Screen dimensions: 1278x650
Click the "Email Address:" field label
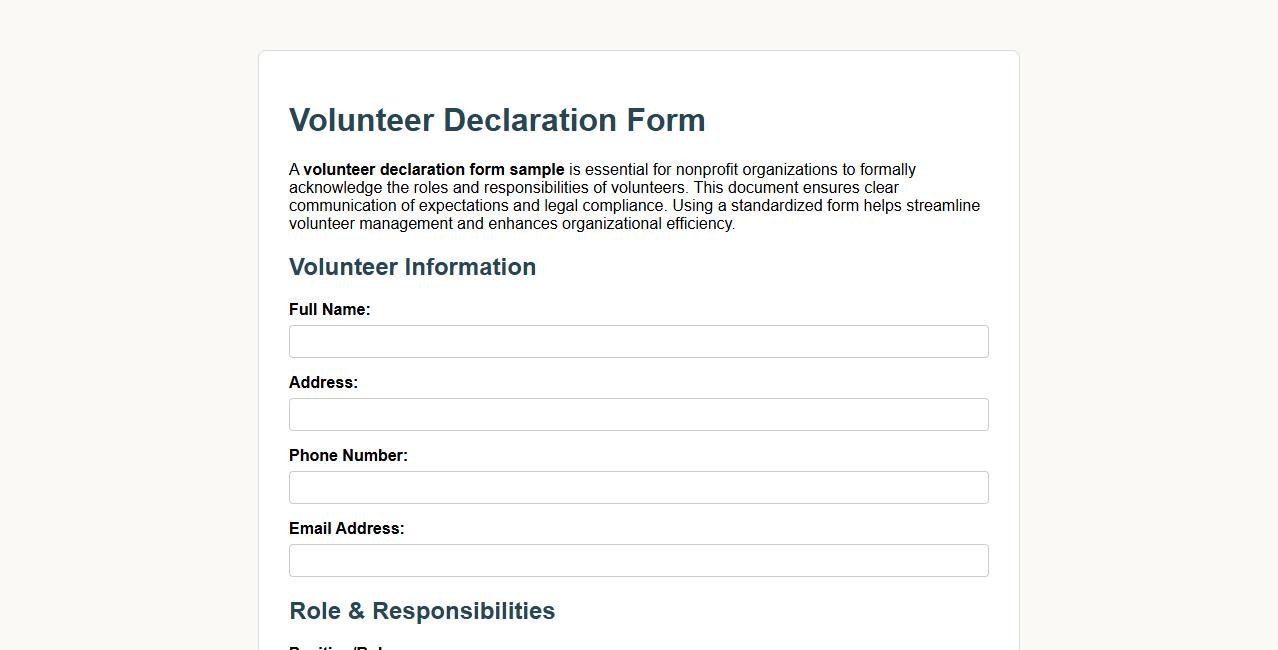pyautogui.click(x=346, y=528)
